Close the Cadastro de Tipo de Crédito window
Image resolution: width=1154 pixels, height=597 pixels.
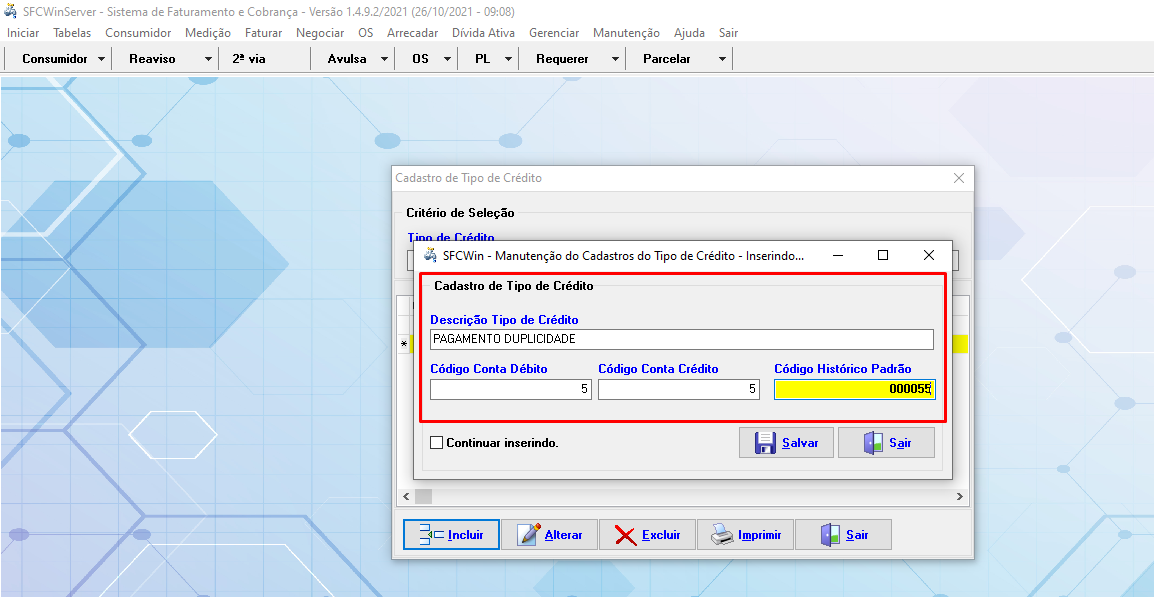(959, 178)
